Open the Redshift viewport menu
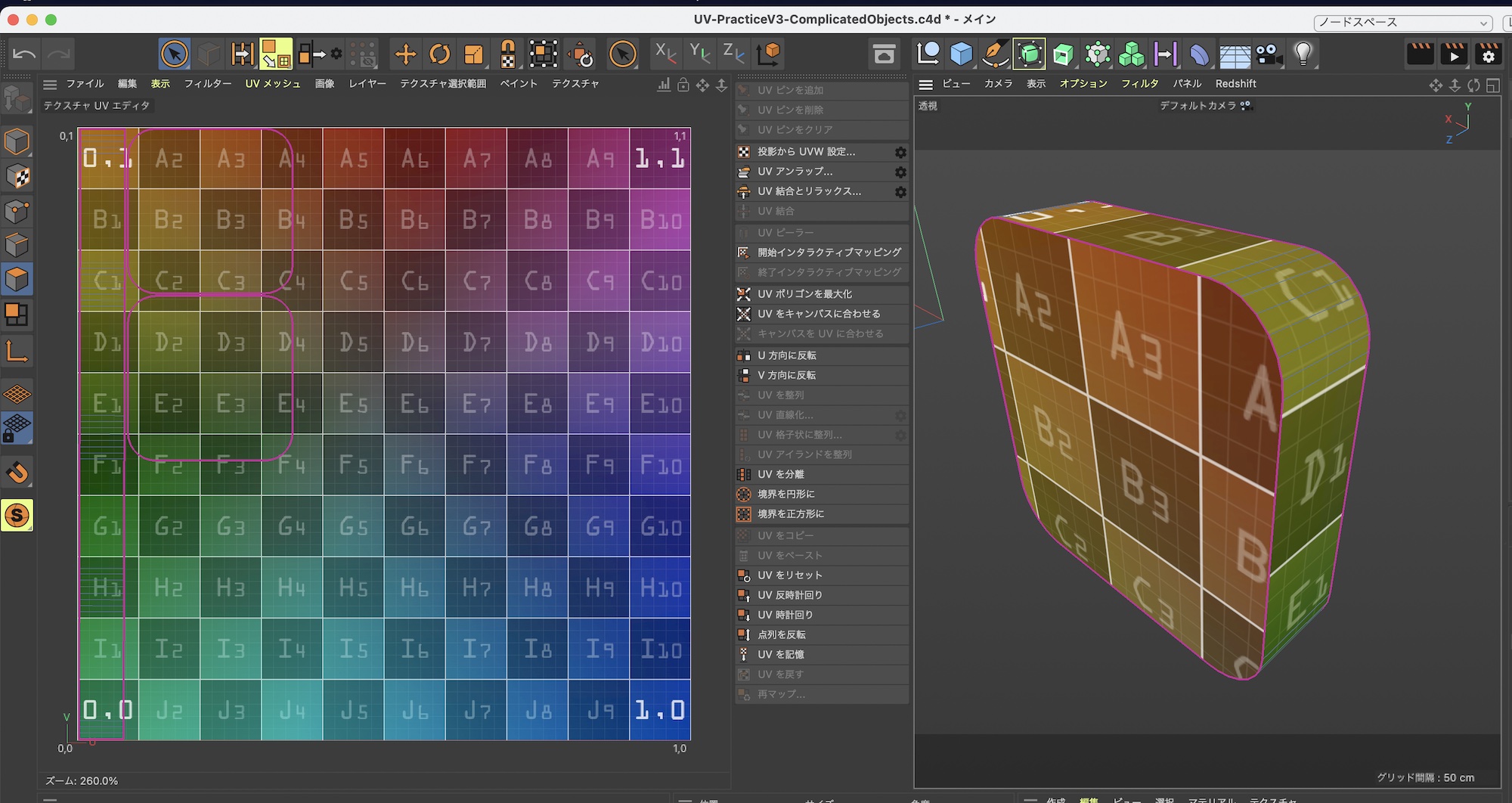The height and width of the screenshot is (803, 1512). pyautogui.click(x=1235, y=84)
